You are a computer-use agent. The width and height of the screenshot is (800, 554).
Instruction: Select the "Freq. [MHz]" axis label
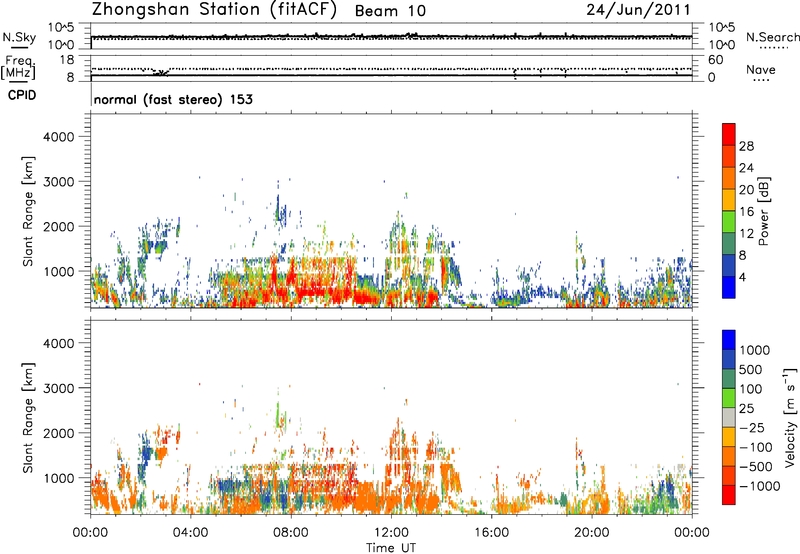[x=18, y=68]
